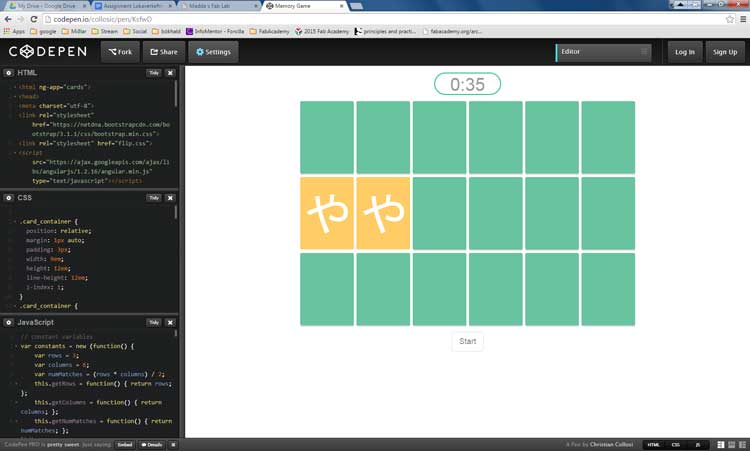Viewport: 750px width, 451px height.
Task: Open the Share menu
Action: 164,52
